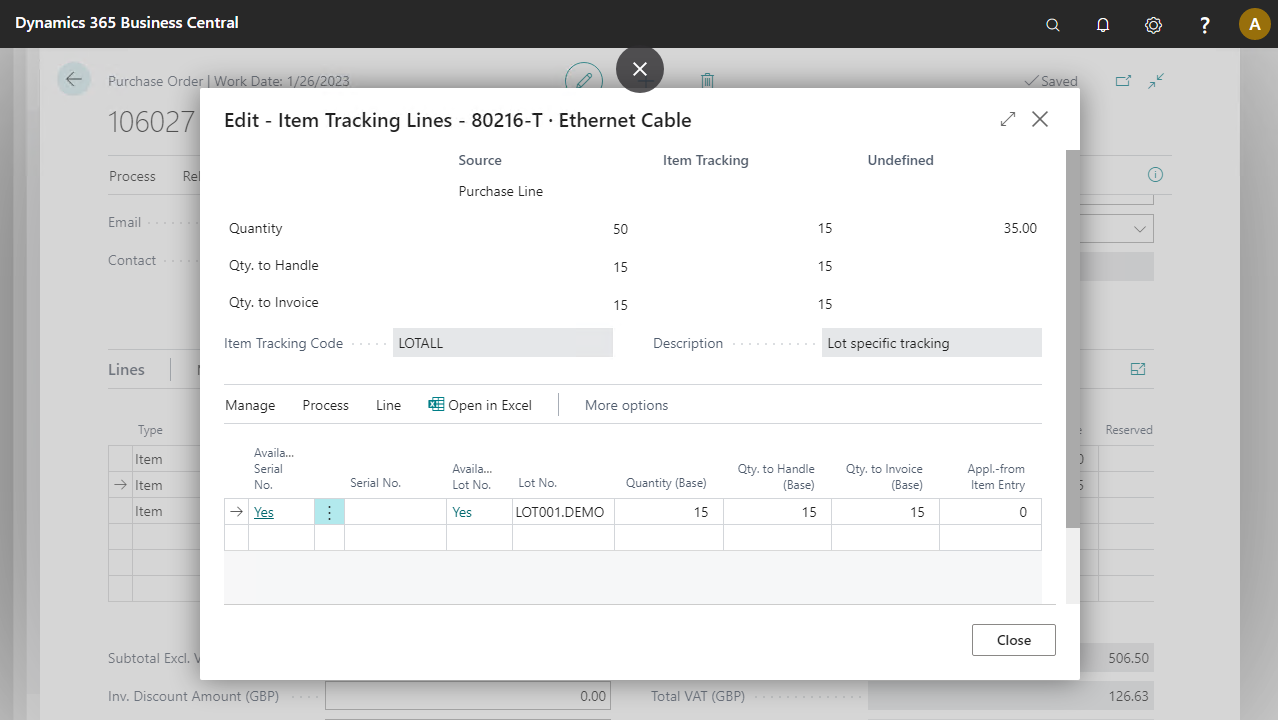Select the LOT001.DEMO lot number cell

point(563,512)
